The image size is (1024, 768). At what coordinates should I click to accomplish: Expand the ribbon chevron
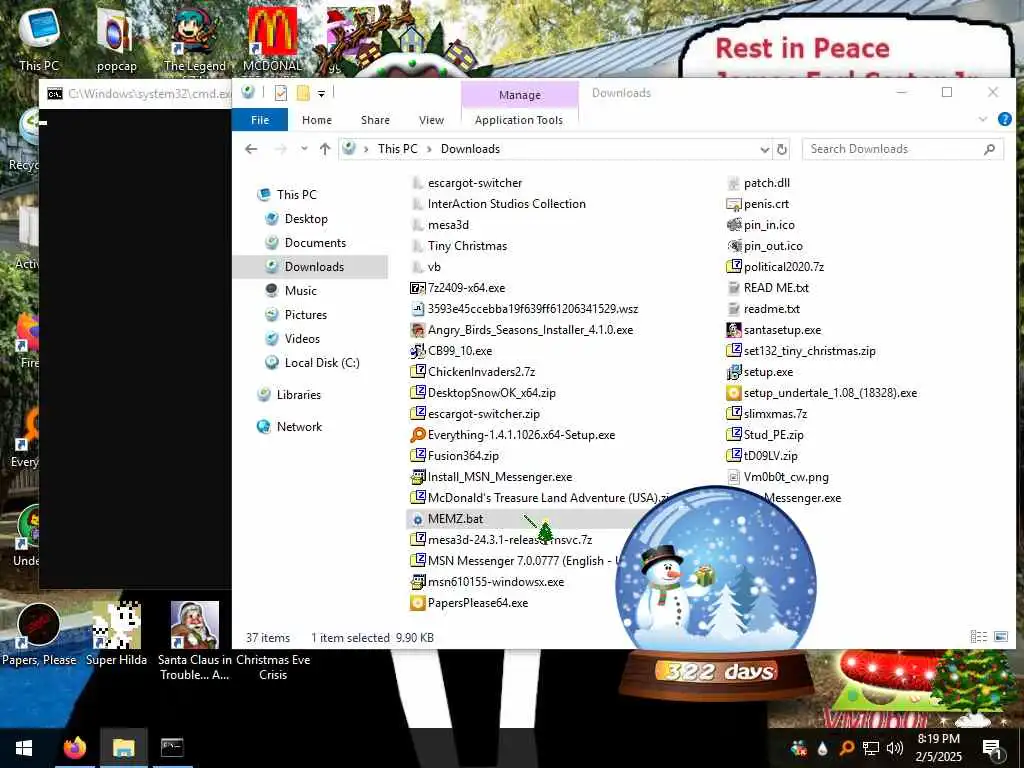[x=983, y=119]
